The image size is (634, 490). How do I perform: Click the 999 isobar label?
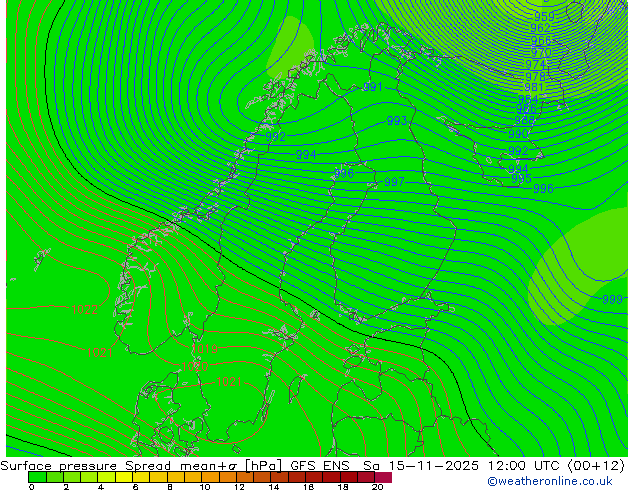pos(613,299)
